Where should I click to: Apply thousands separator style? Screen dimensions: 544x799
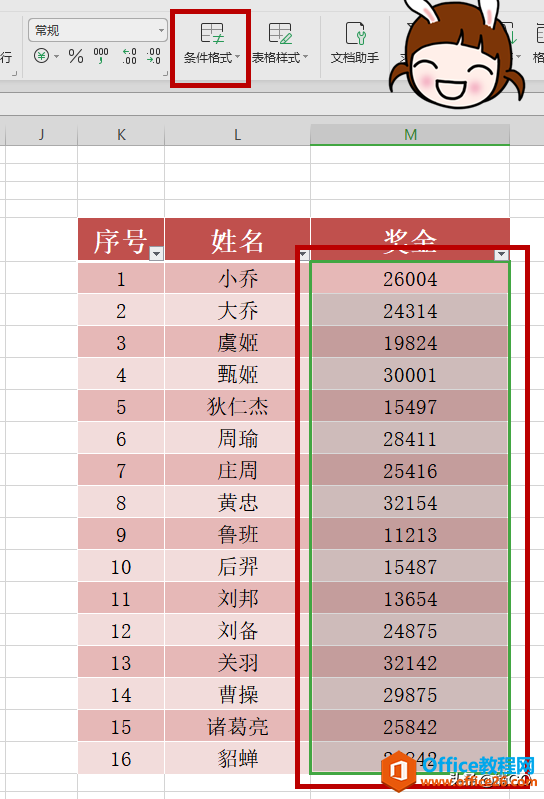click(x=101, y=56)
